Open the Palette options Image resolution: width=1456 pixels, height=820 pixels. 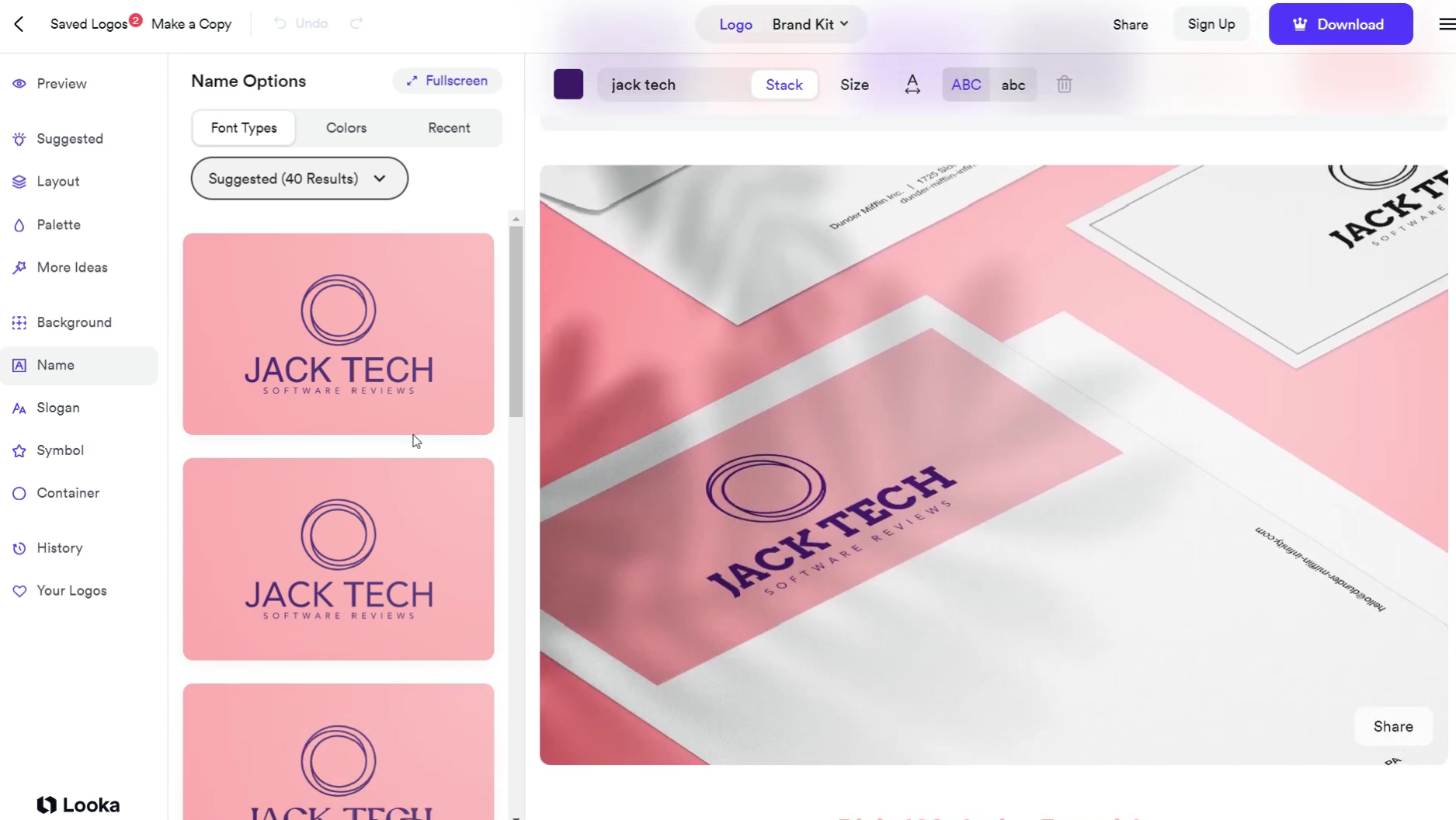click(x=58, y=224)
